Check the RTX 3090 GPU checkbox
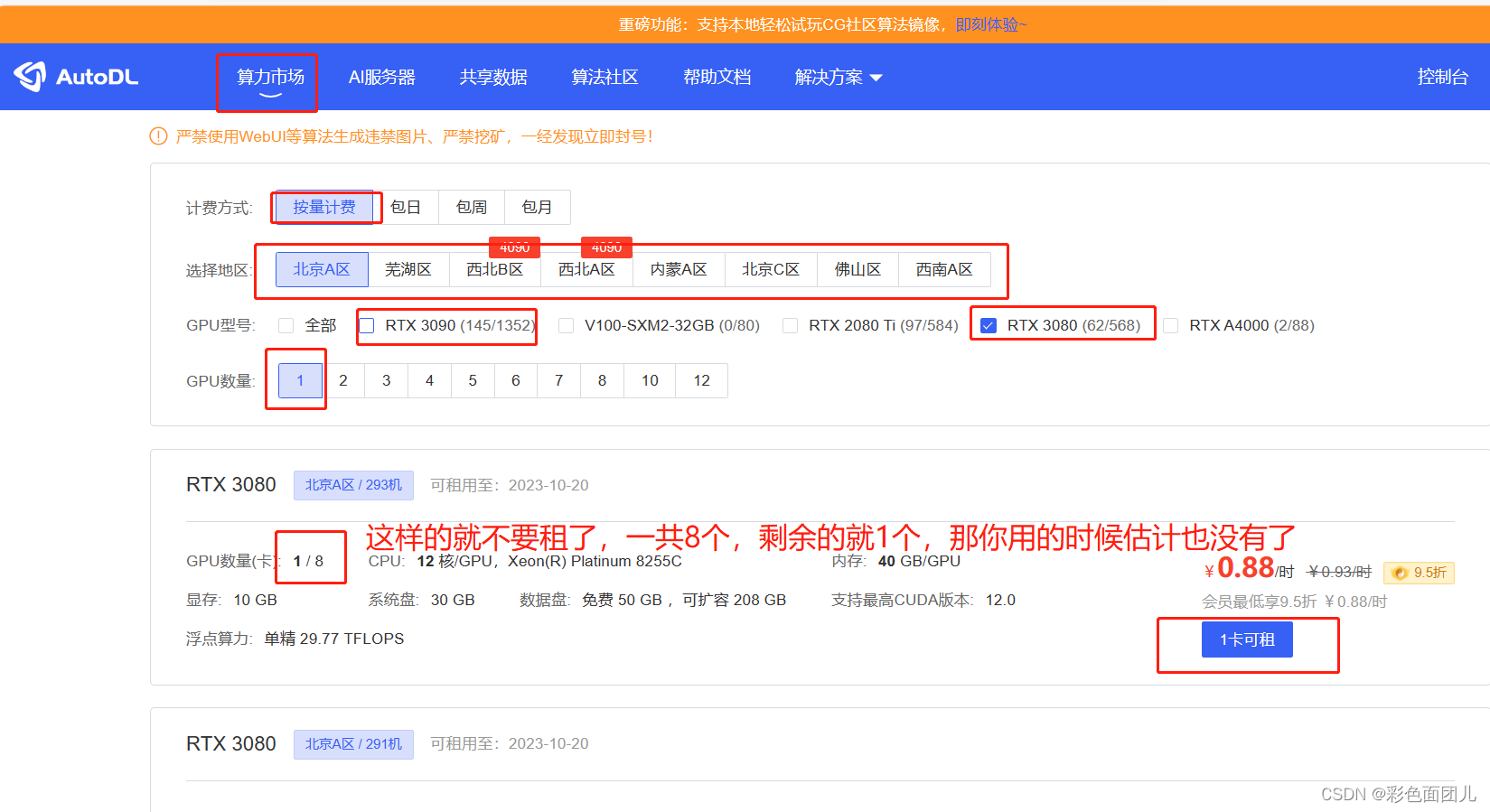This screenshot has width=1490, height=812. 367,326
